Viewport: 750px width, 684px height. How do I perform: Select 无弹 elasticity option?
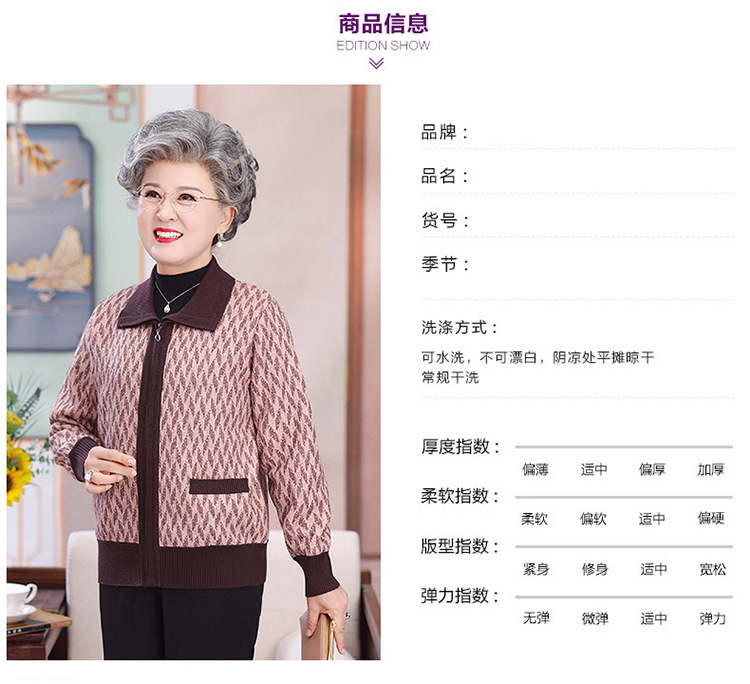[x=536, y=618]
